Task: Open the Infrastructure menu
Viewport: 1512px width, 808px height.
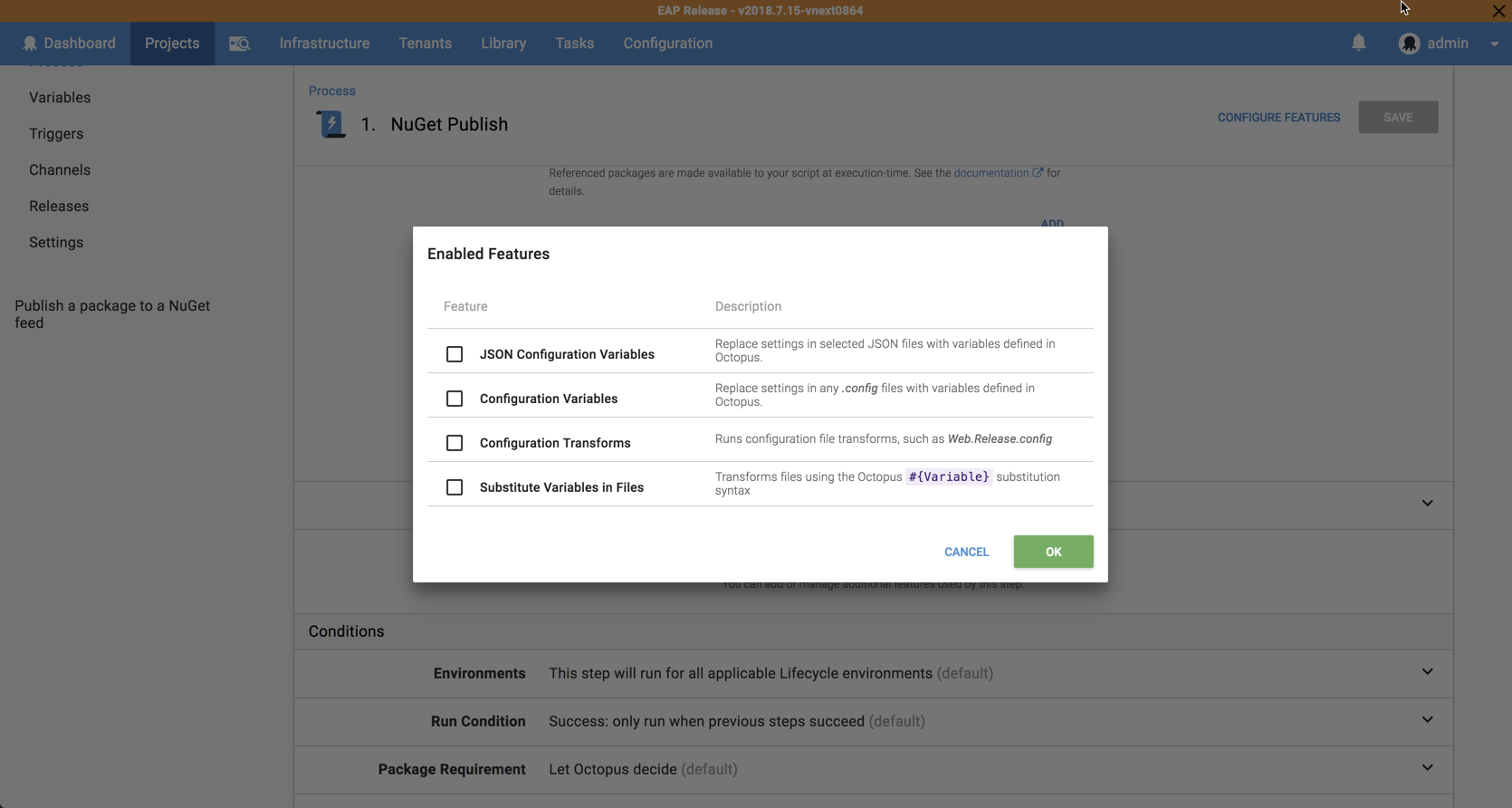Action: pyautogui.click(x=324, y=43)
